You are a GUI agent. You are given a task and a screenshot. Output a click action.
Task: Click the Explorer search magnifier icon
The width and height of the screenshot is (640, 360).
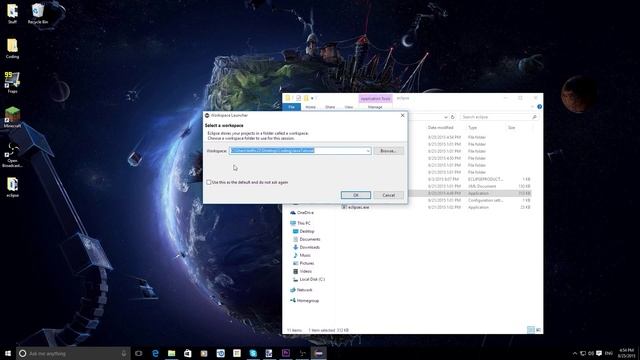pyautogui.click(x=534, y=117)
